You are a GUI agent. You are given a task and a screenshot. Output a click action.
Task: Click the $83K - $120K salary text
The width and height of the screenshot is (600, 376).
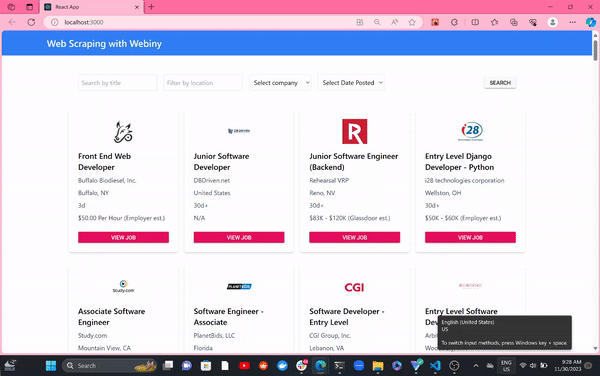(x=350, y=218)
